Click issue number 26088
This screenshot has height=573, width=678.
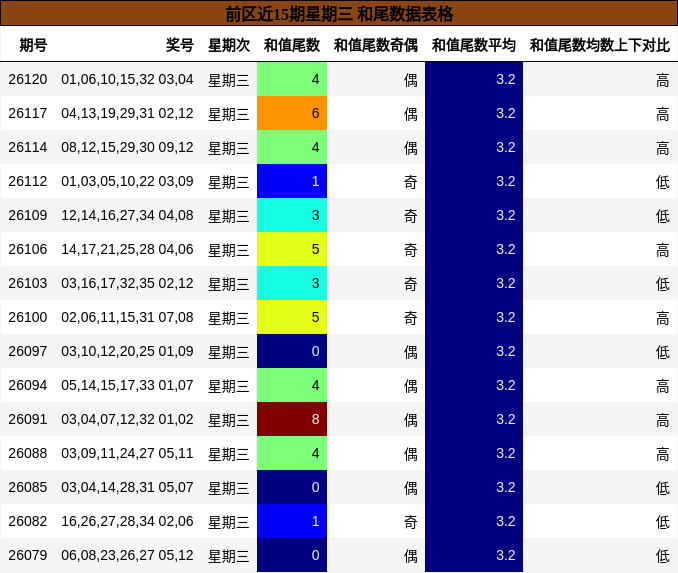coord(28,453)
